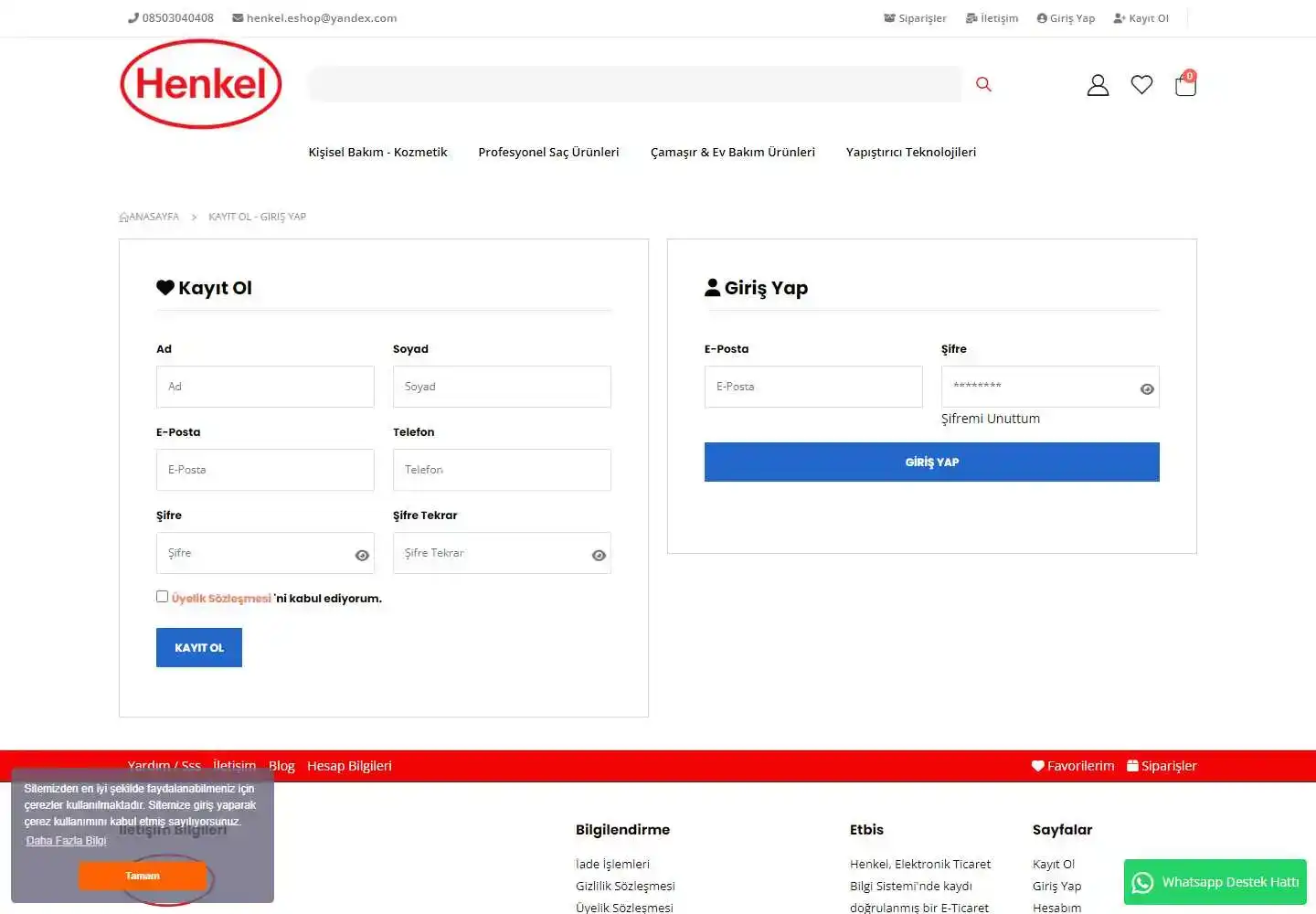This screenshot has width=1316, height=914.
Task: Open Siparişler in the top bar
Action: tap(915, 18)
